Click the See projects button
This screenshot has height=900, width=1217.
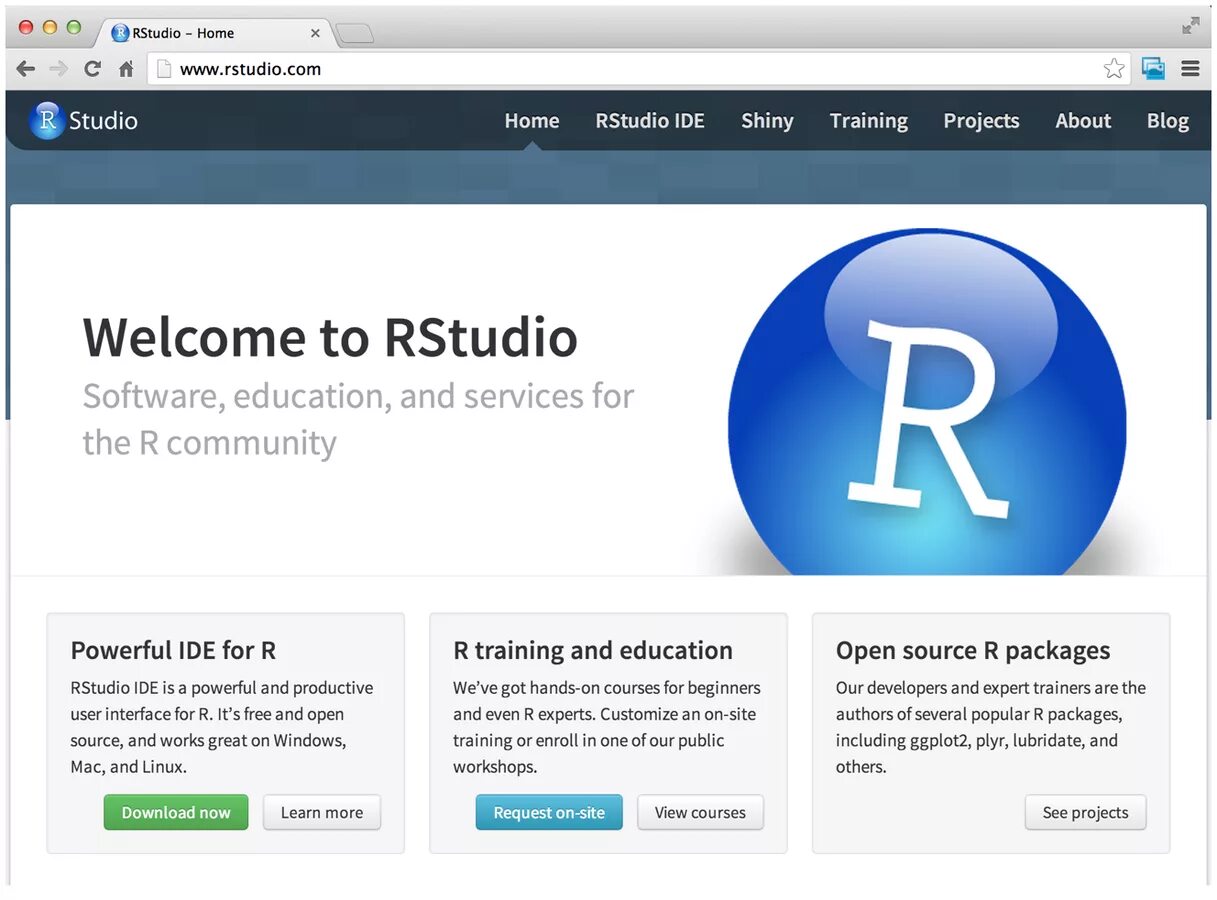click(1085, 812)
